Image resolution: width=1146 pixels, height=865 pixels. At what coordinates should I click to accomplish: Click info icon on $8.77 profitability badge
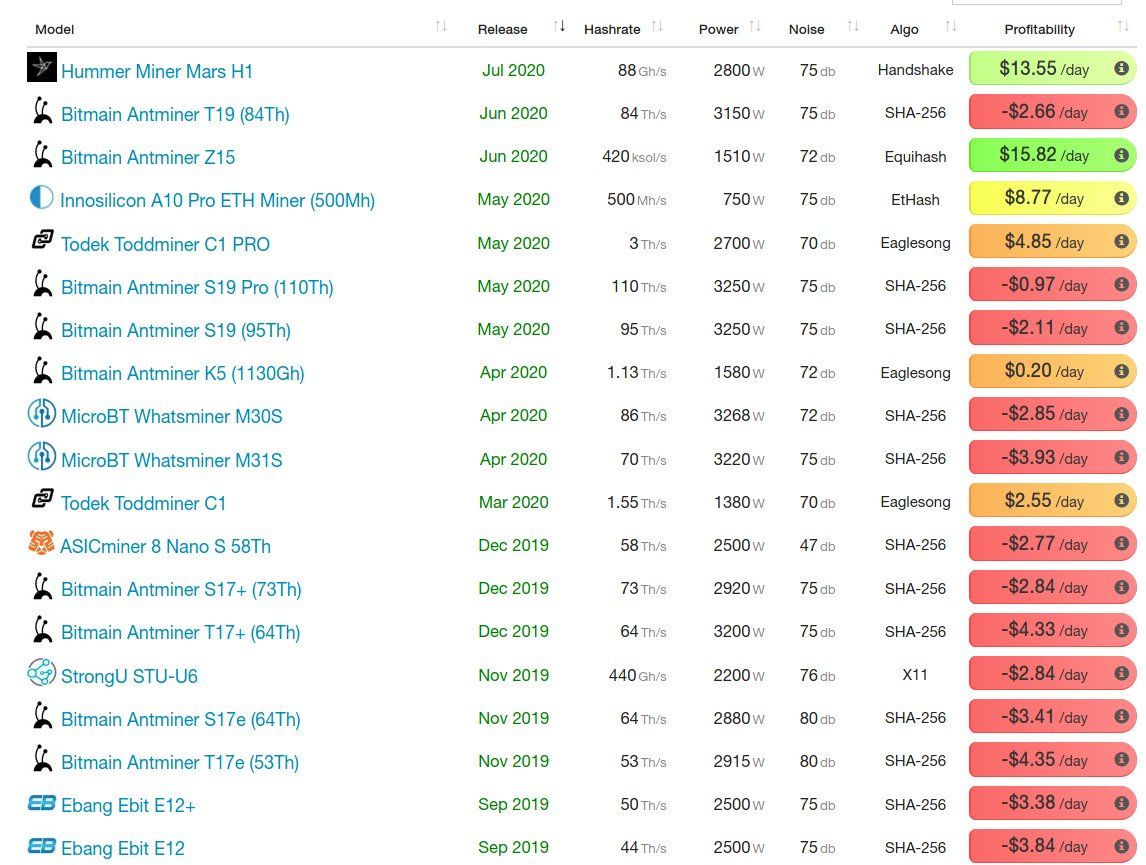click(x=1122, y=199)
